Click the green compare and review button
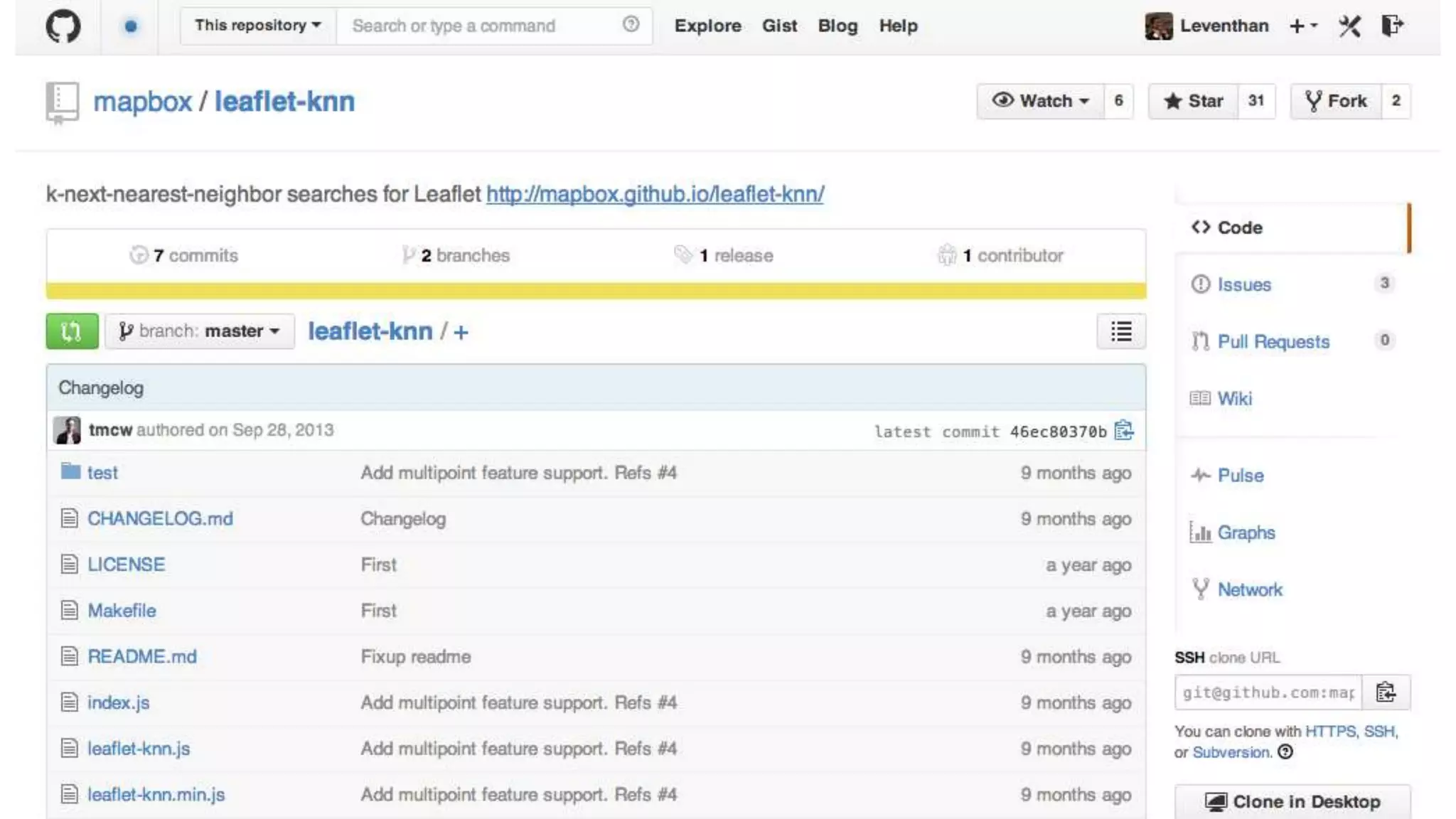The width and height of the screenshot is (1456, 819). 72,331
